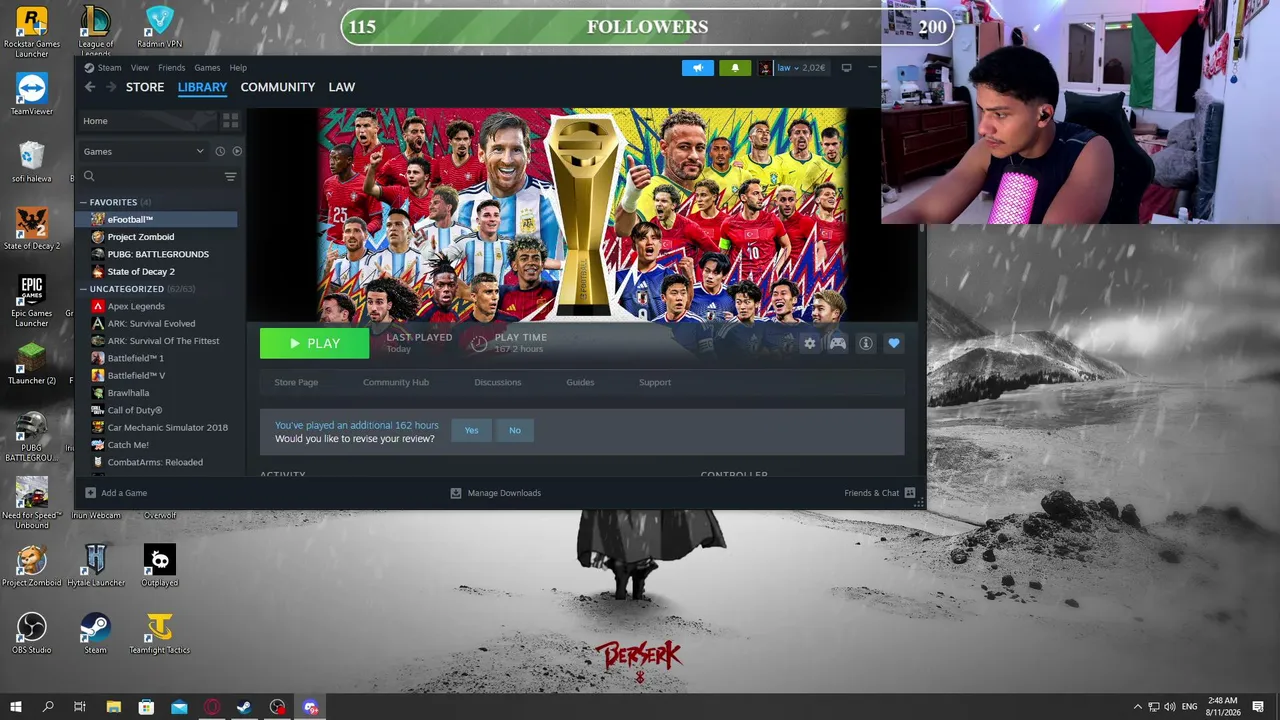Open the LAW profile tab
This screenshot has height=720, width=1280.
(342, 87)
